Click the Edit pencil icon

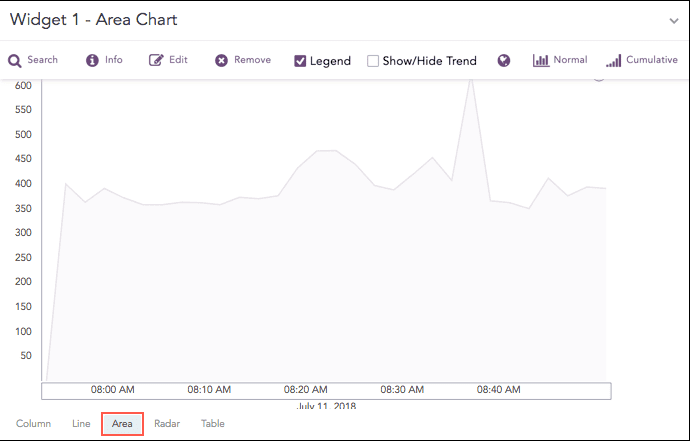pos(156,61)
